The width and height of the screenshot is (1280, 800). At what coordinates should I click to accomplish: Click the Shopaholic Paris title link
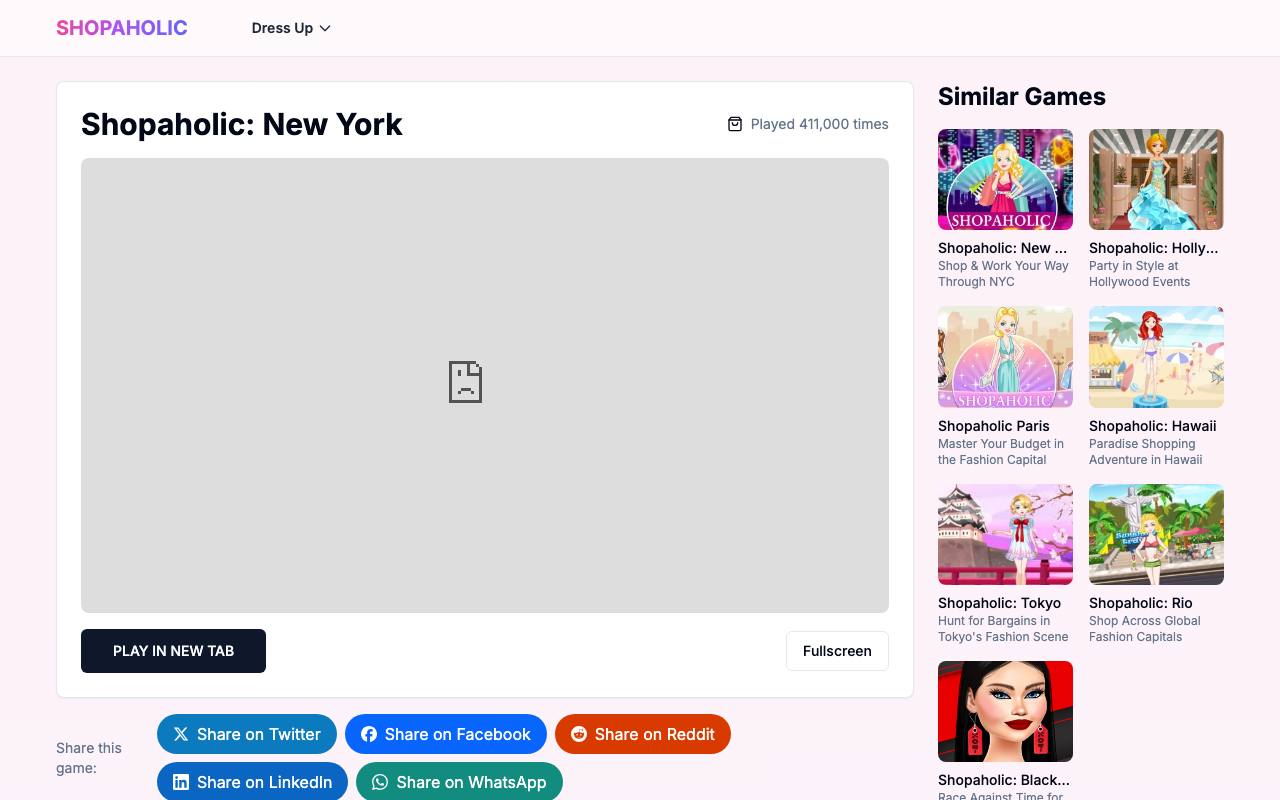point(994,426)
